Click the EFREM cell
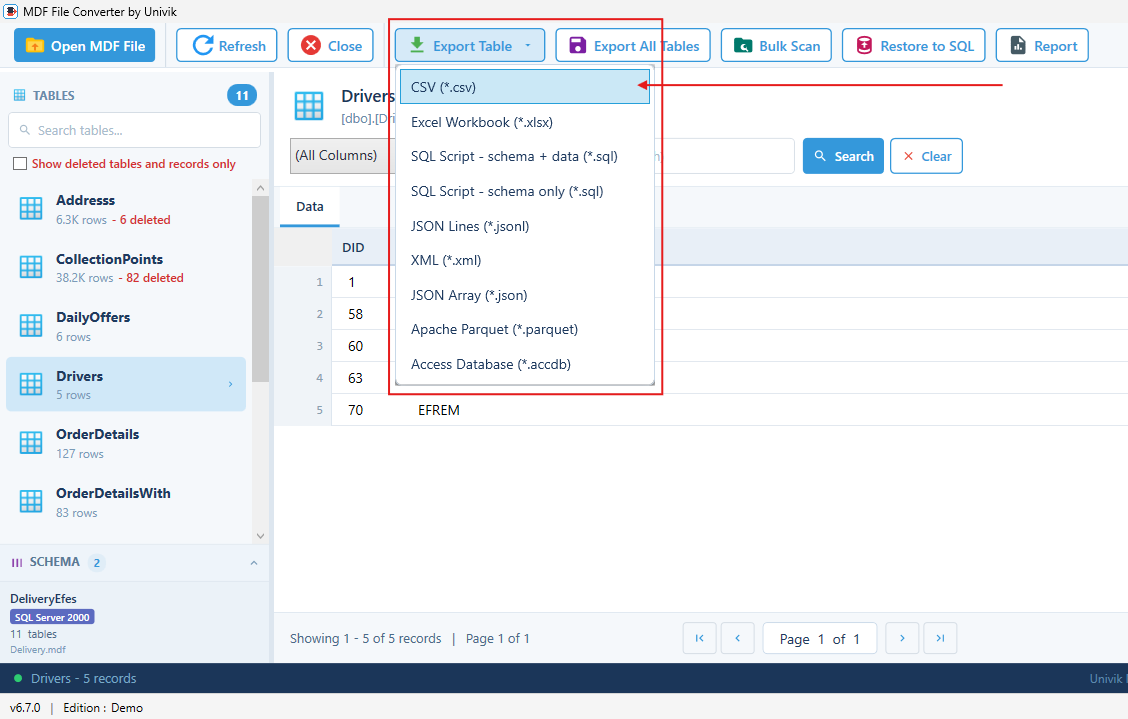1128x719 pixels. pos(439,410)
